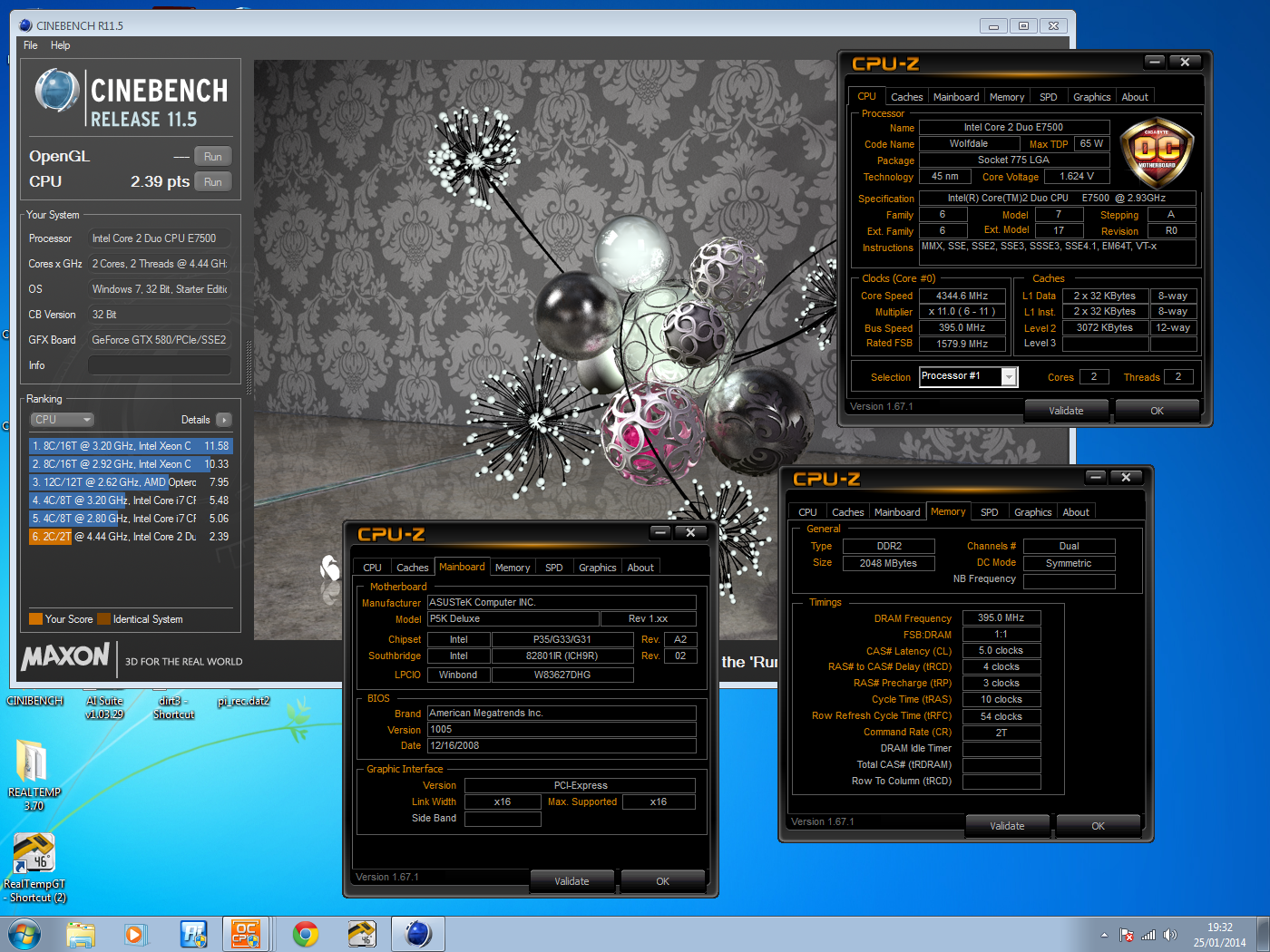Open the Action Center flag tray icon
Screen dimensions: 1270x952
point(1127,935)
